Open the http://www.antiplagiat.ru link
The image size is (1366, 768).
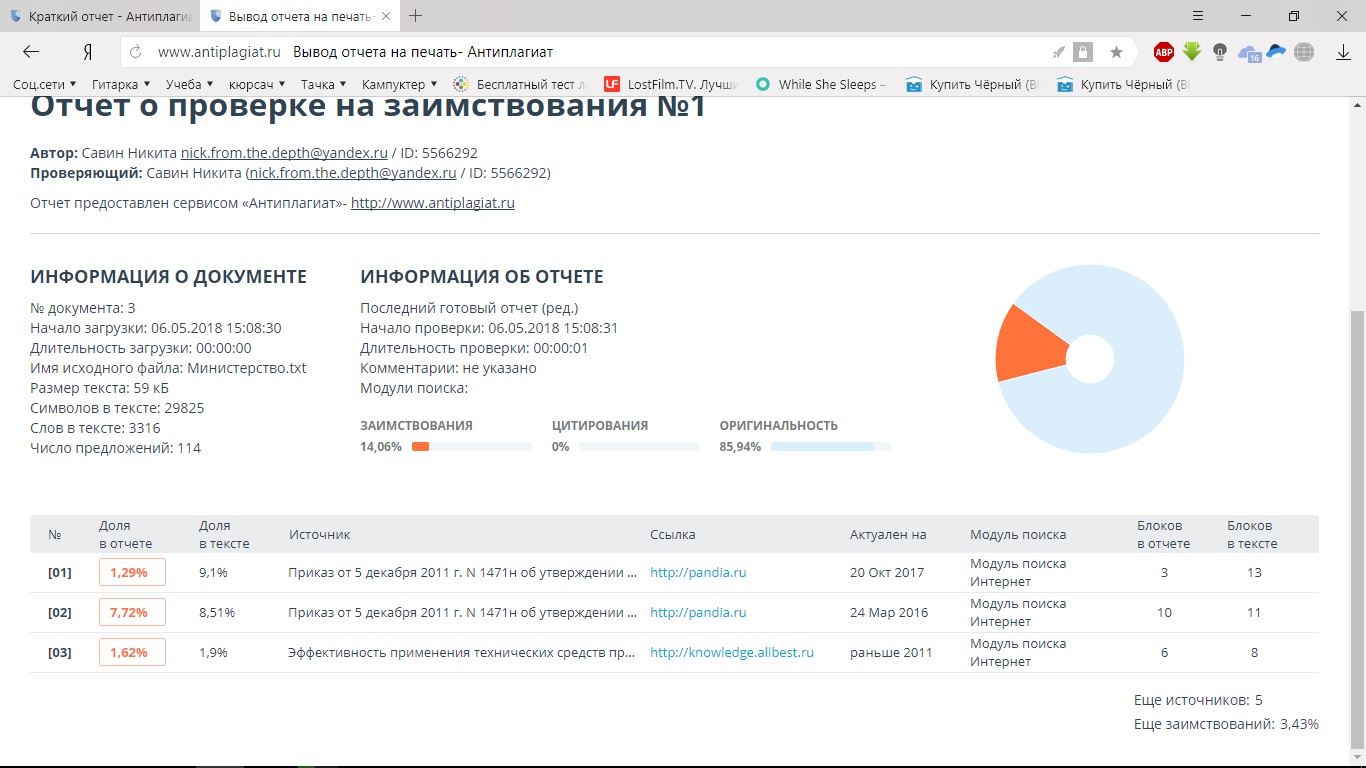[432, 203]
